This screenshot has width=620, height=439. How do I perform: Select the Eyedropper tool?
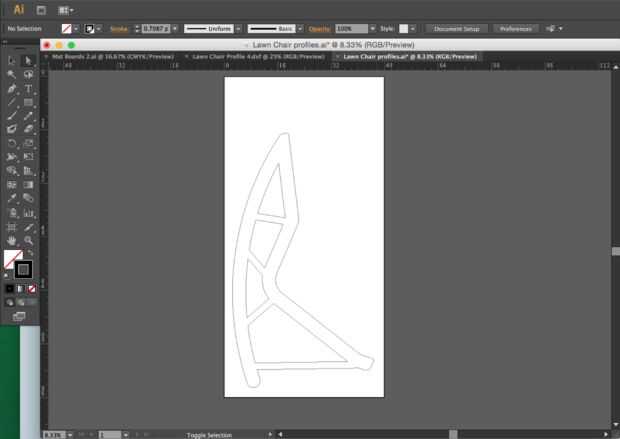(x=12, y=198)
